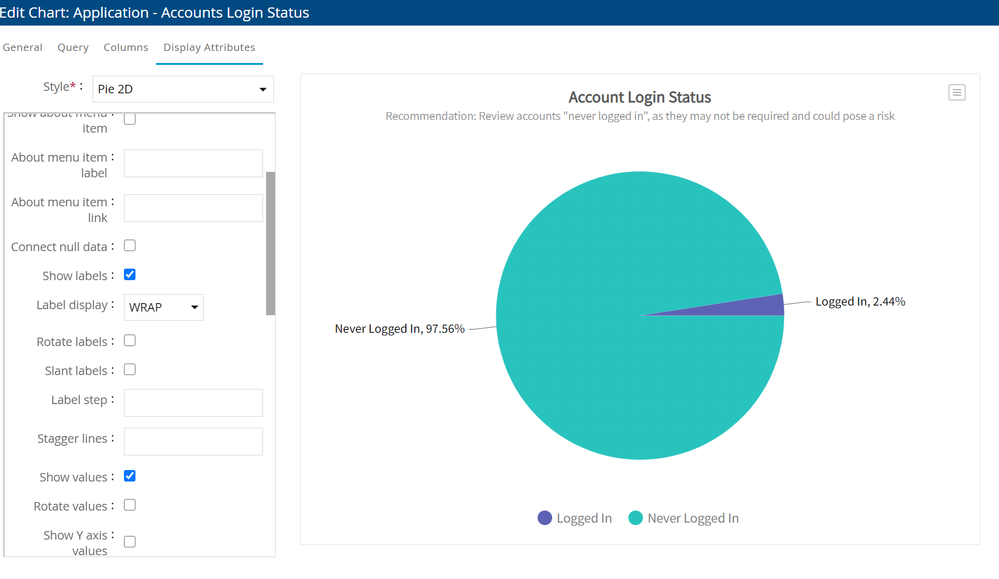Switch to the General tab
Image resolution: width=999 pixels, height=579 pixels.
point(22,47)
